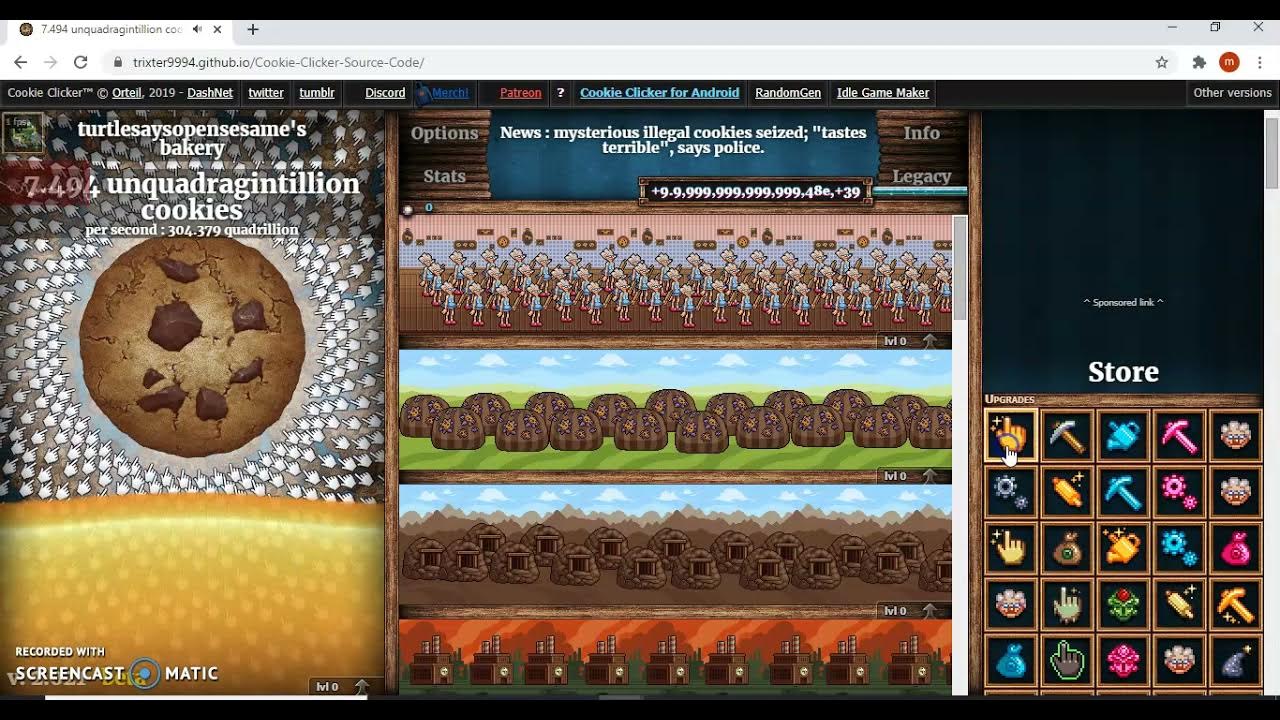Open the Stats menu
Image resolution: width=1280 pixels, height=720 pixels.
click(444, 176)
